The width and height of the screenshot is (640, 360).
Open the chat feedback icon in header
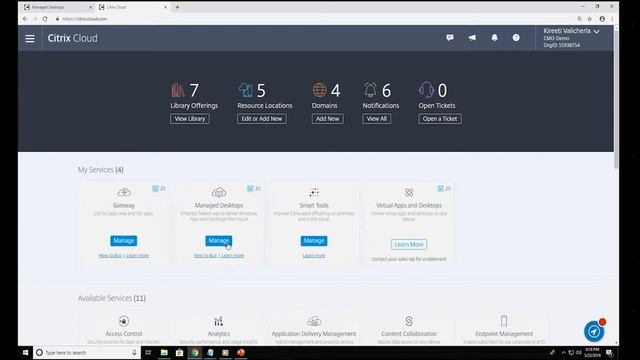[450, 38]
